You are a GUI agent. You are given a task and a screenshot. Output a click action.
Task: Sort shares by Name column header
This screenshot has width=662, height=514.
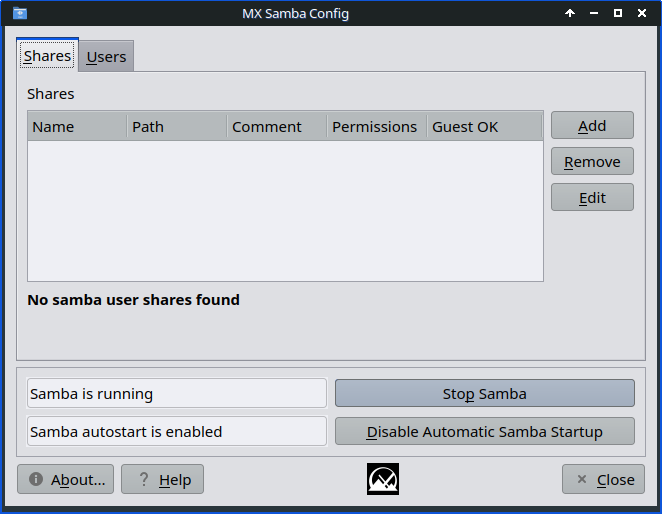tap(77, 126)
